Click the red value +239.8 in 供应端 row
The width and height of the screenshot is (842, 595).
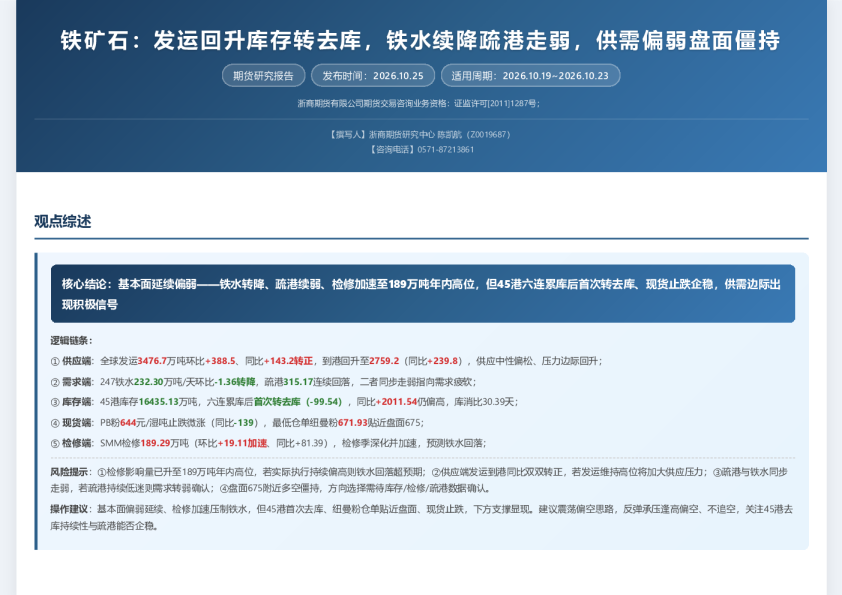coord(442,361)
